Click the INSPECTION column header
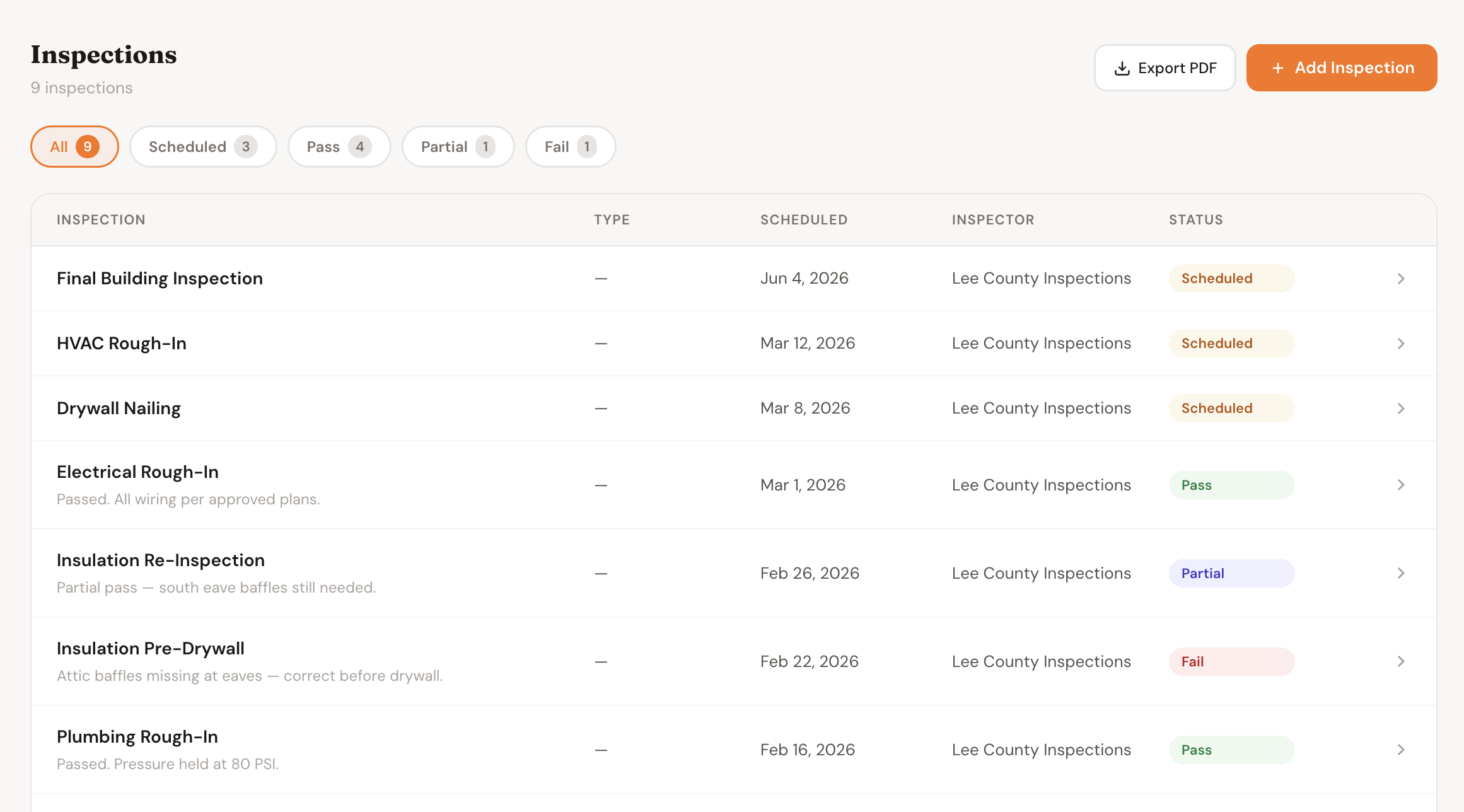 (101, 220)
